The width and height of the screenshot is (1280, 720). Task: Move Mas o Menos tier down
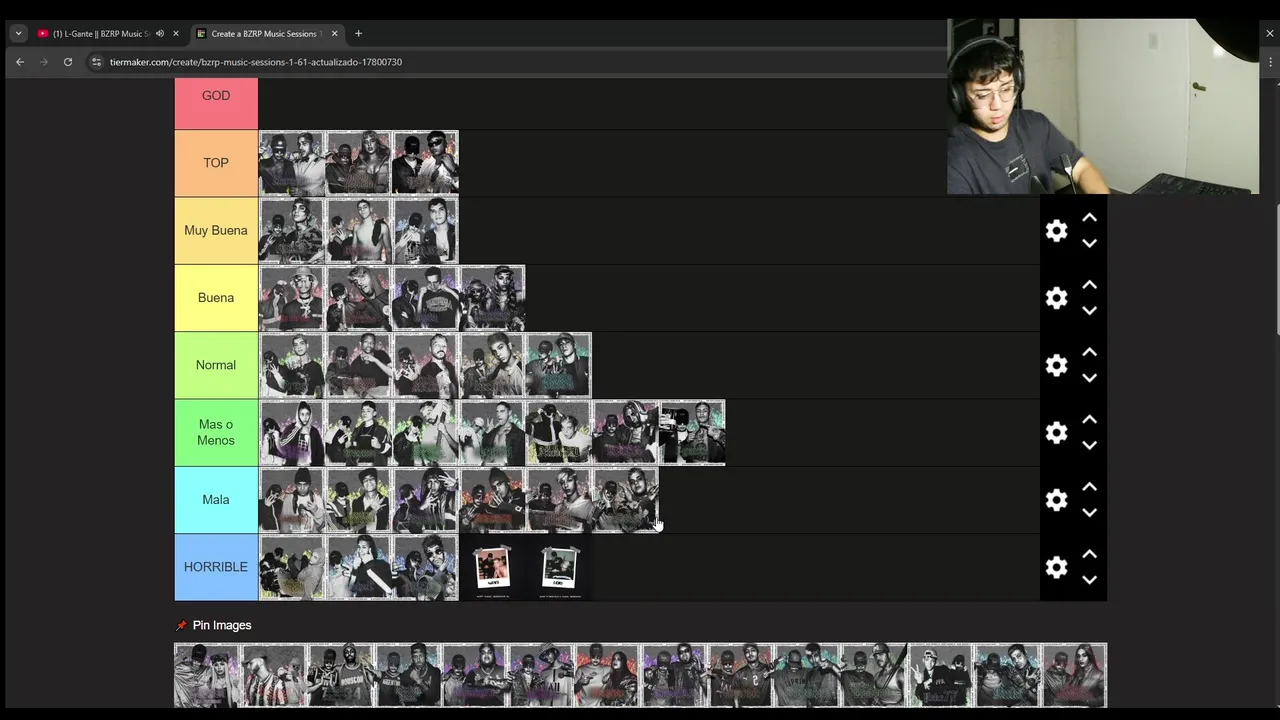(1090, 445)
